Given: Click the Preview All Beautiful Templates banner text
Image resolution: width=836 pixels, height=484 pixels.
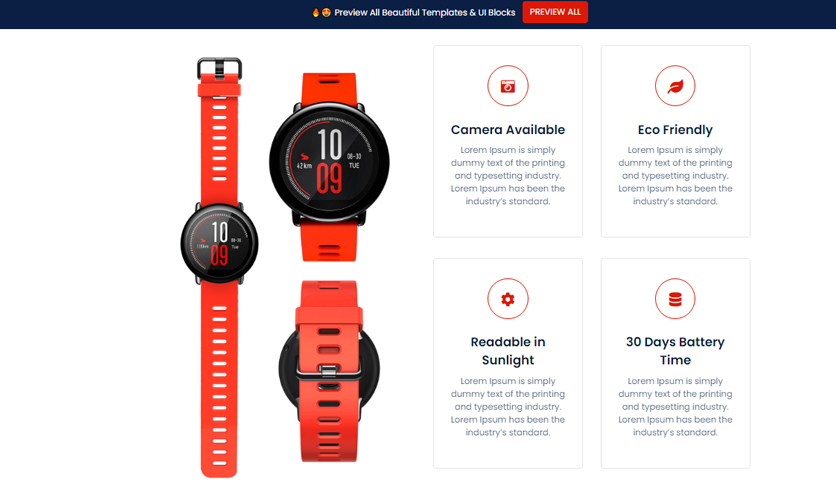Looking at the screenshot, I should [424, 12].
